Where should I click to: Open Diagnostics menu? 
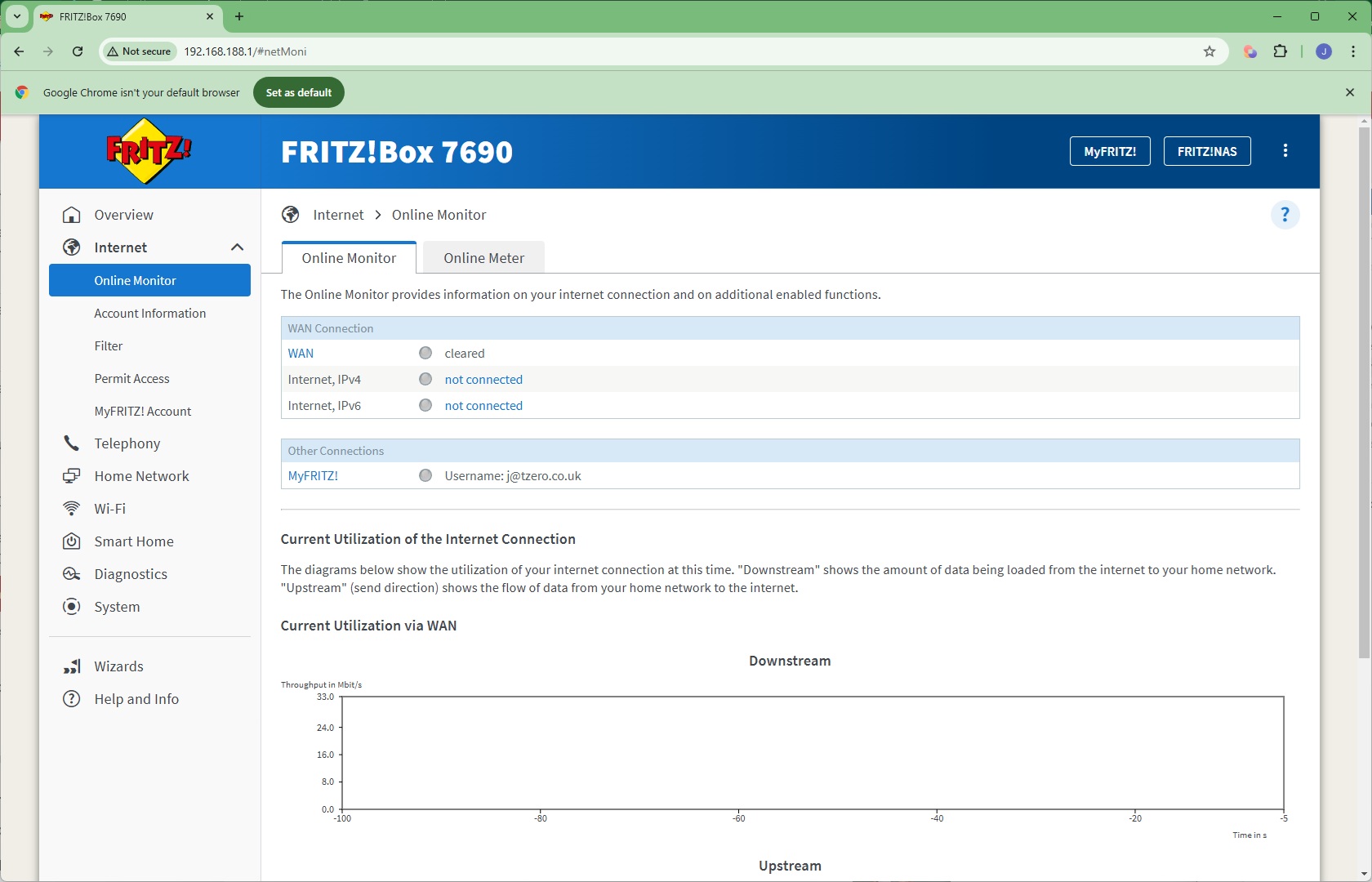tap(131, 574)
